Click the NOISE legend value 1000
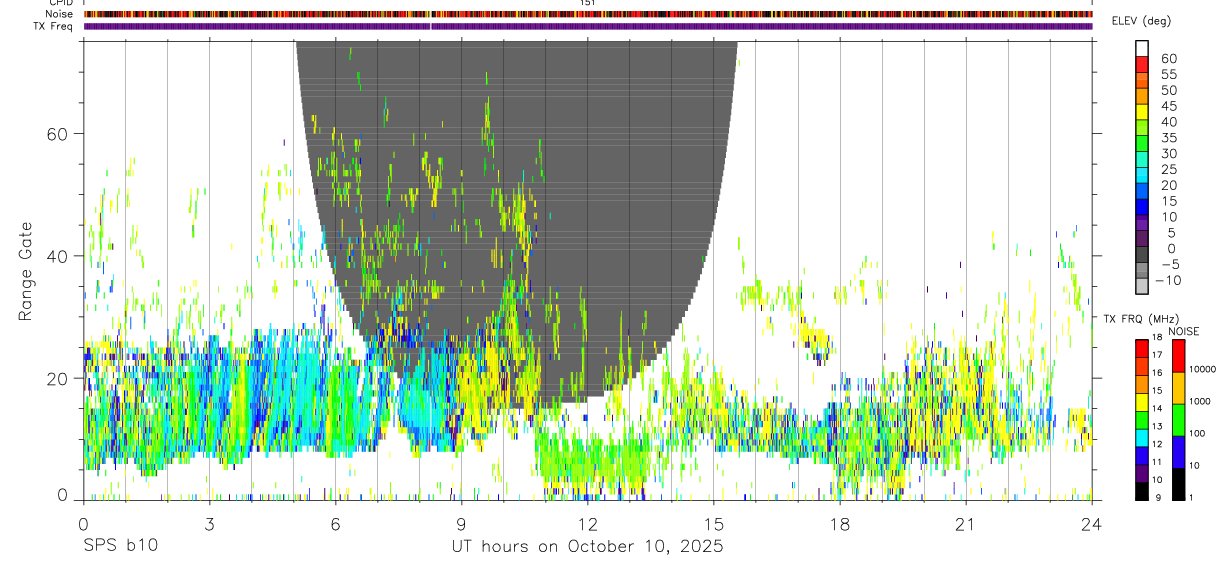This screenshot has width=1228, height=567. [1198, 401]
